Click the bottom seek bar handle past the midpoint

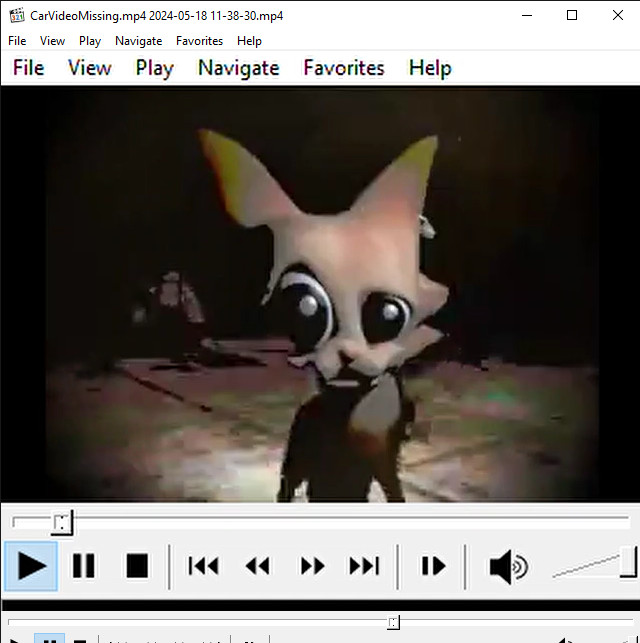click(393, 622)
